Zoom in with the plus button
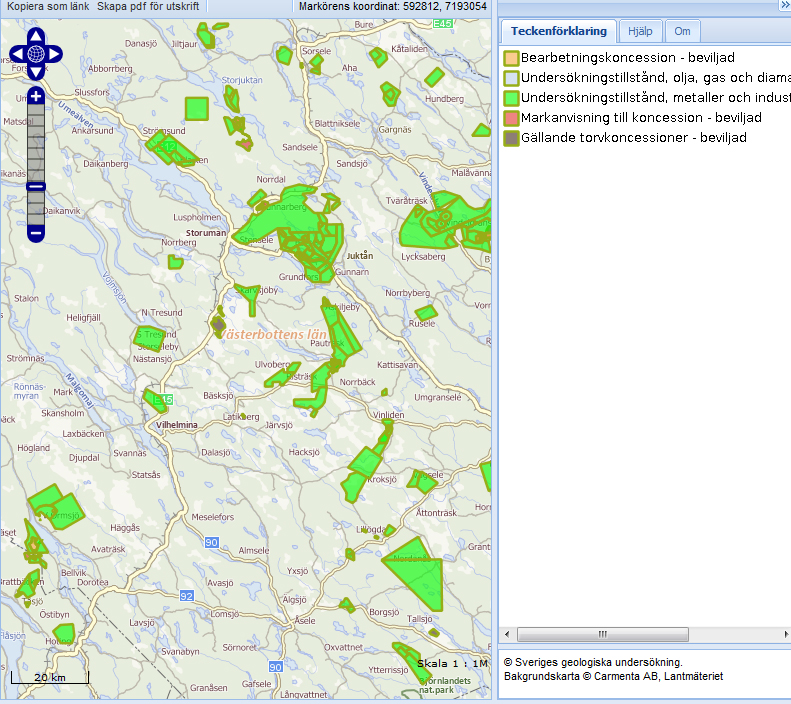Screen dimensions: 791x704 tap(36, 97)
